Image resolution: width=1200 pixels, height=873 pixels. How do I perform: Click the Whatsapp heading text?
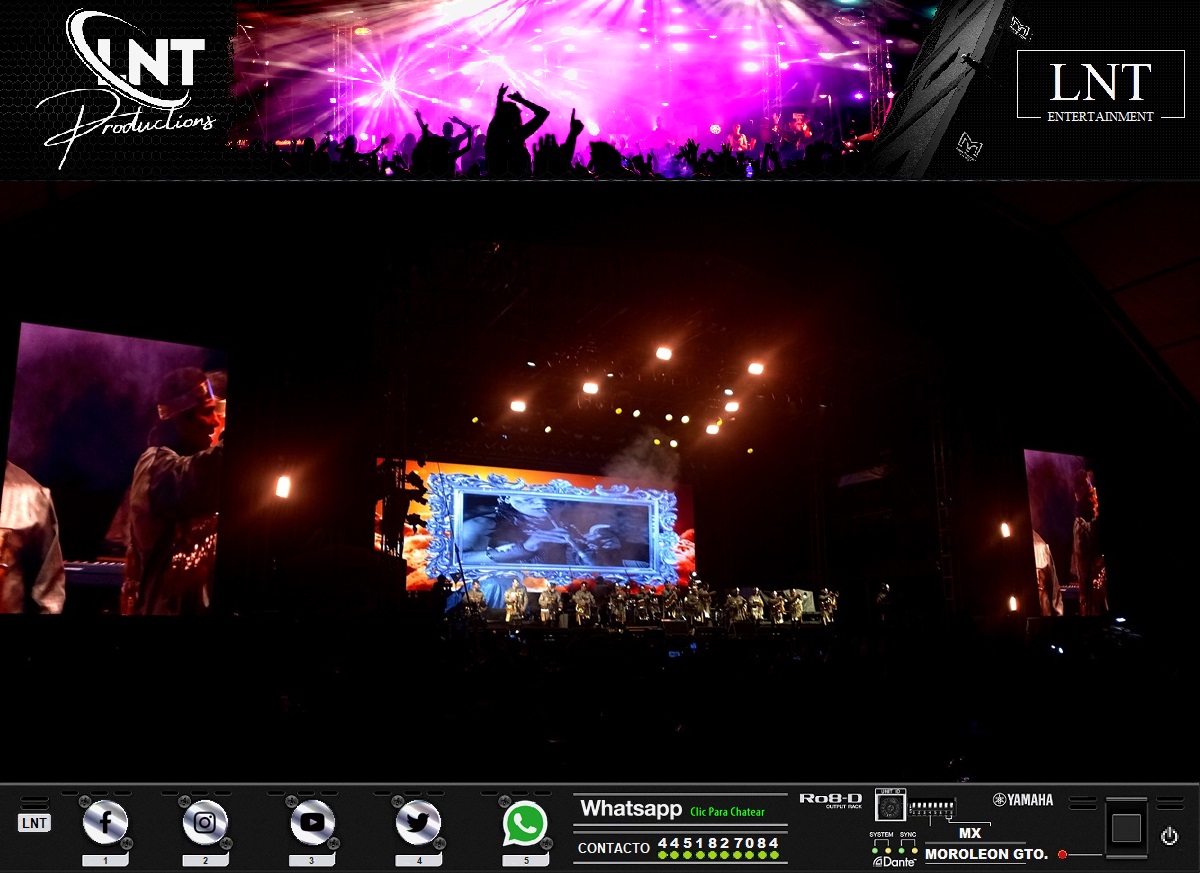631,809
